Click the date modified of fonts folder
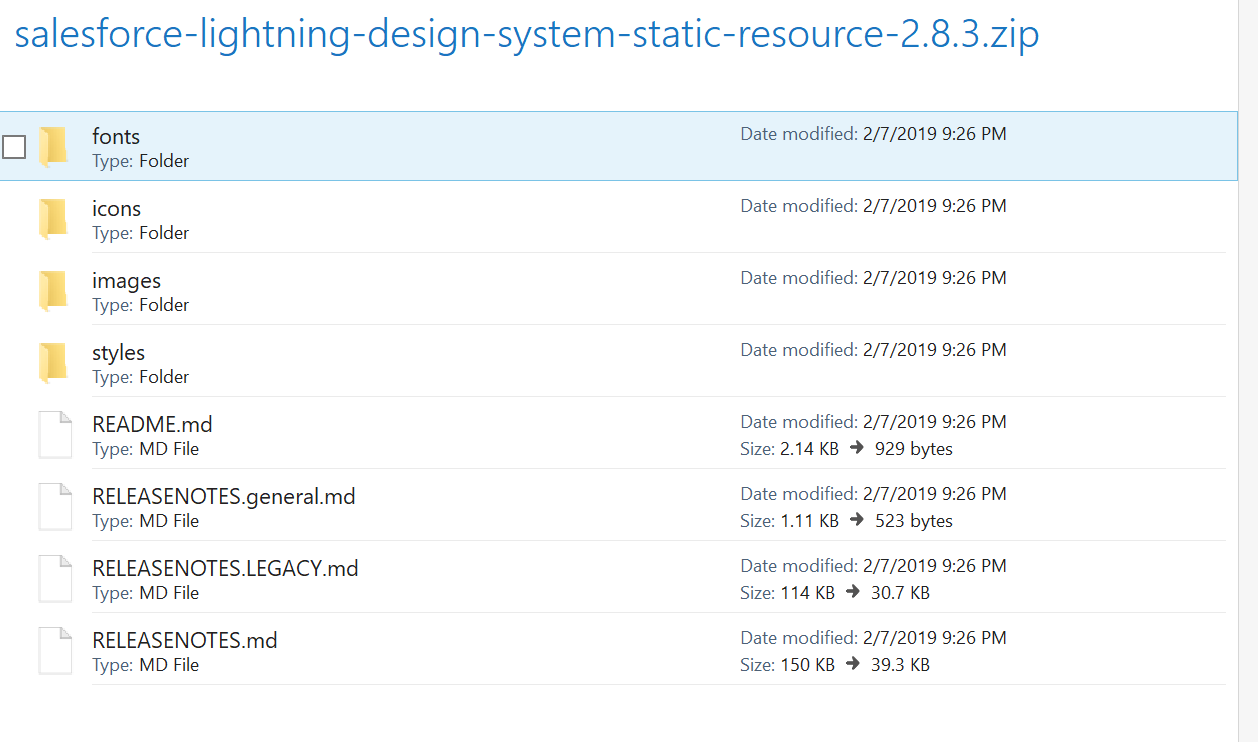Viewport: 1258px width, 742px height. tap(874, 134)
